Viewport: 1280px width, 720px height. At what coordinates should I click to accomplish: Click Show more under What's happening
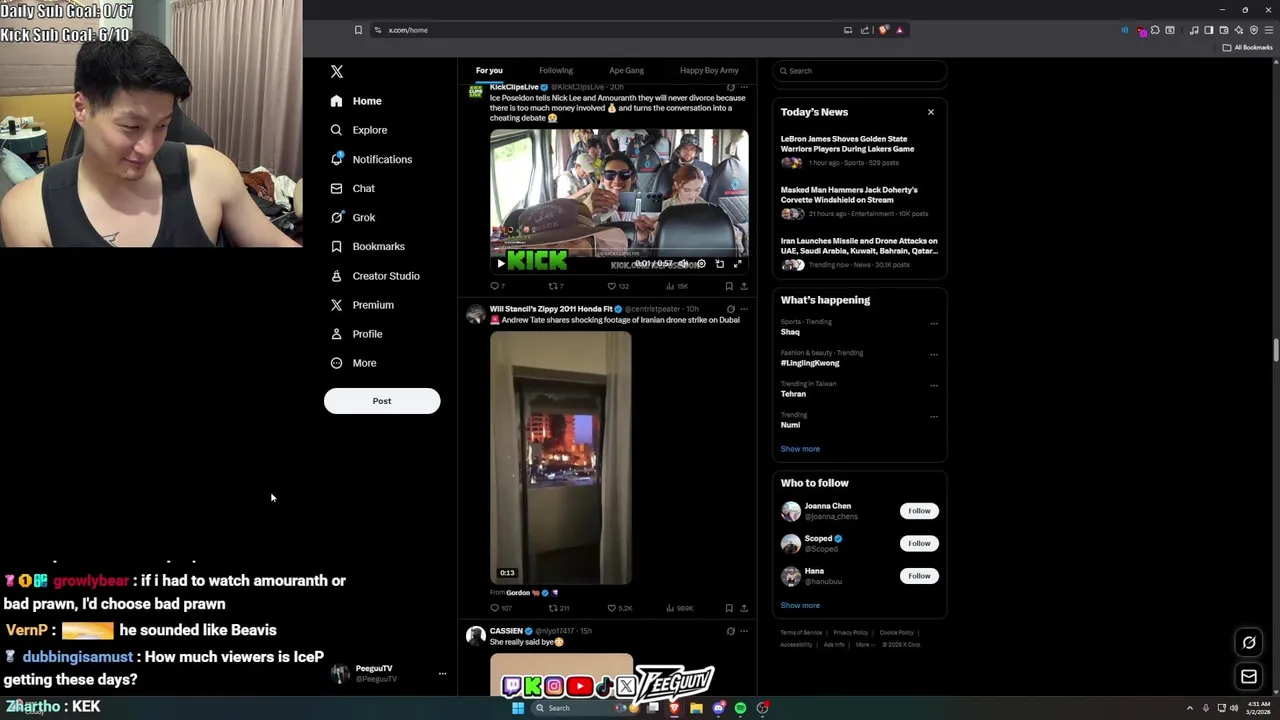pyautogui.click(x=800, y=449)
